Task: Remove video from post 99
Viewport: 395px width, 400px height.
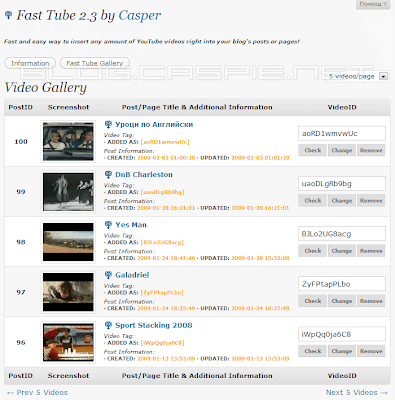Action: 371,201
